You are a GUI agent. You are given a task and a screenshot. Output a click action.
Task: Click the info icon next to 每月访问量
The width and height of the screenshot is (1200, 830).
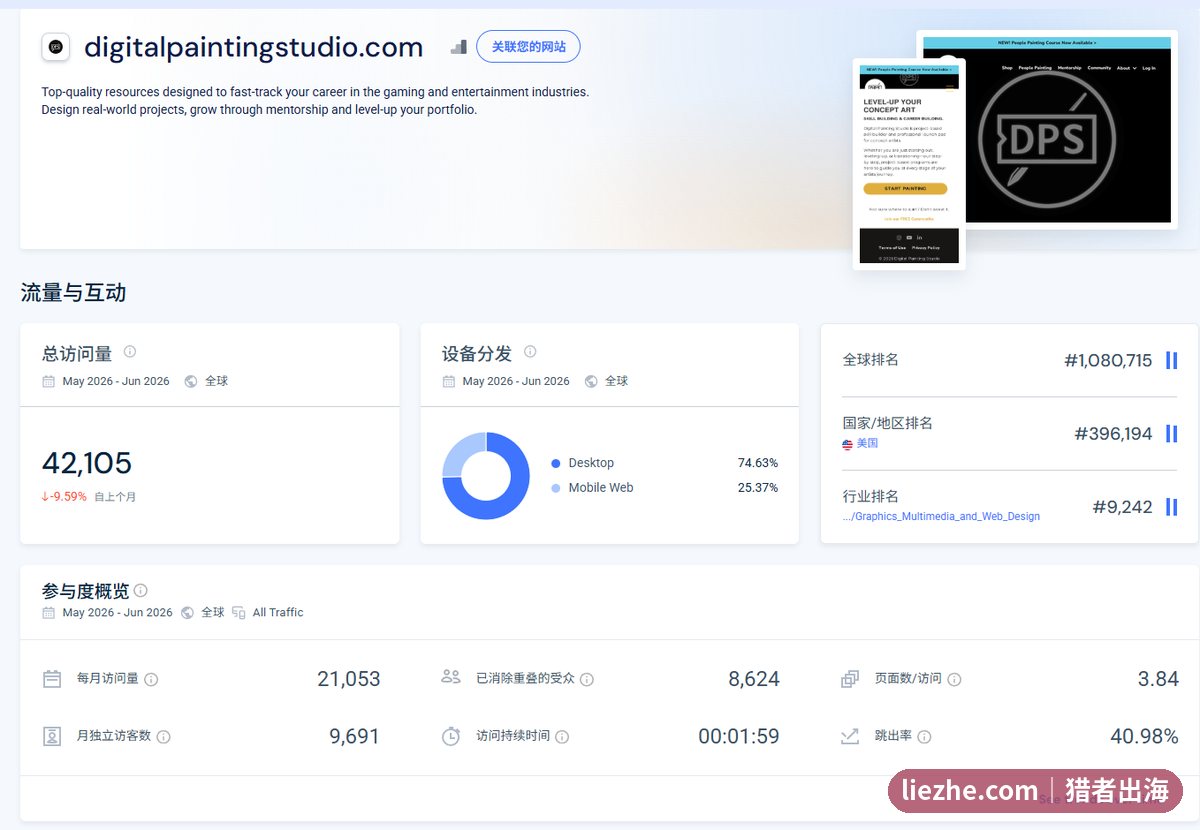tap(151, 679)
